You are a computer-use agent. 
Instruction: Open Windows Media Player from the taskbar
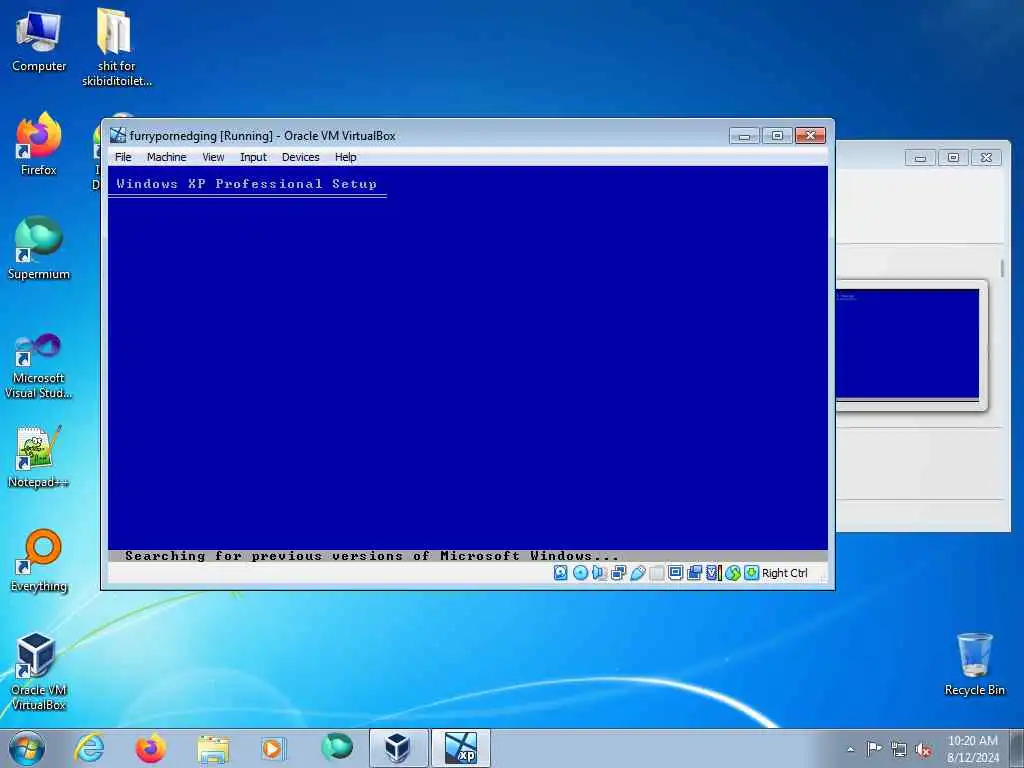pos(272,748)
